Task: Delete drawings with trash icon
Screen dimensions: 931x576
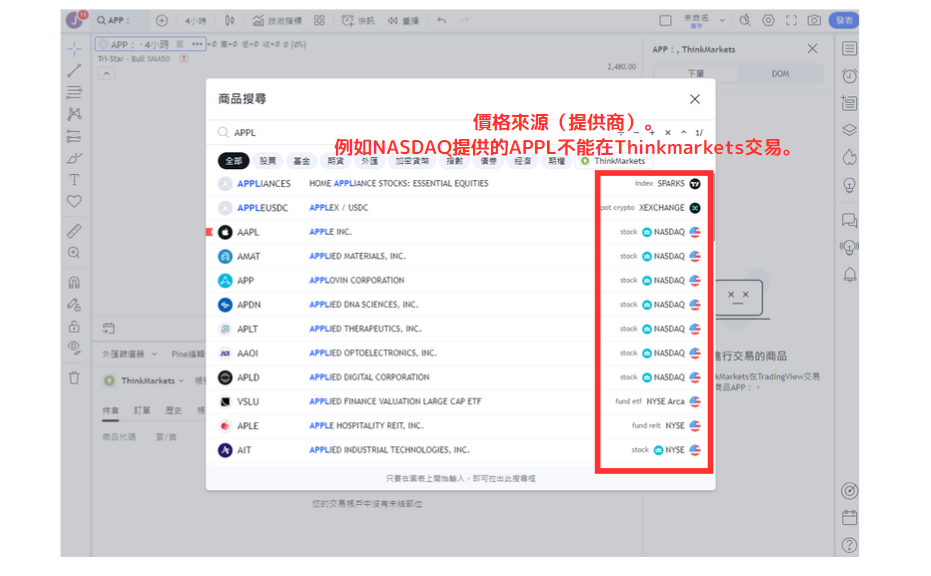Action: pyautogui.click(x=74, y=378)
